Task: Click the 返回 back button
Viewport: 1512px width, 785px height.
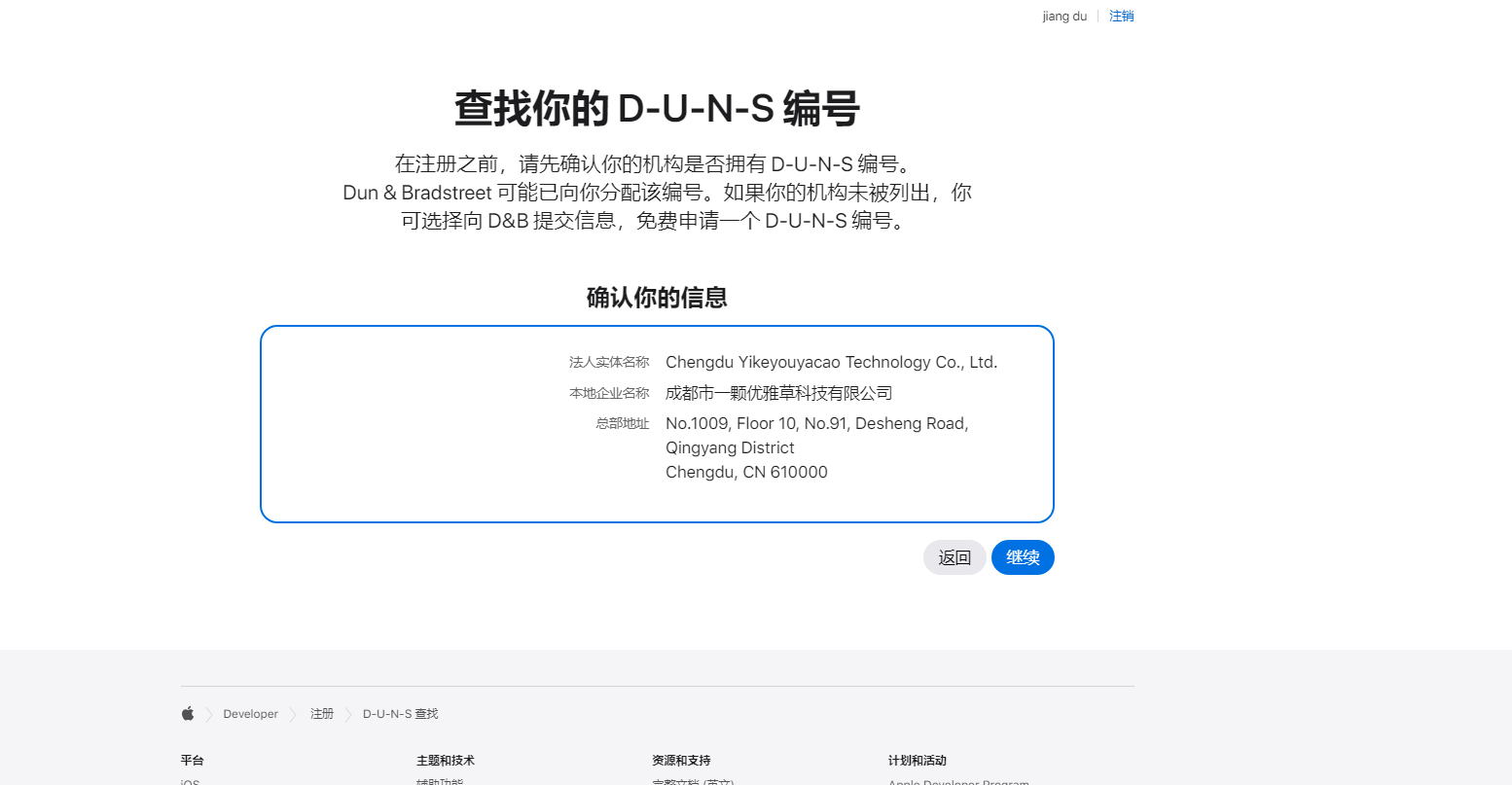Action: [x=954, y=557]
